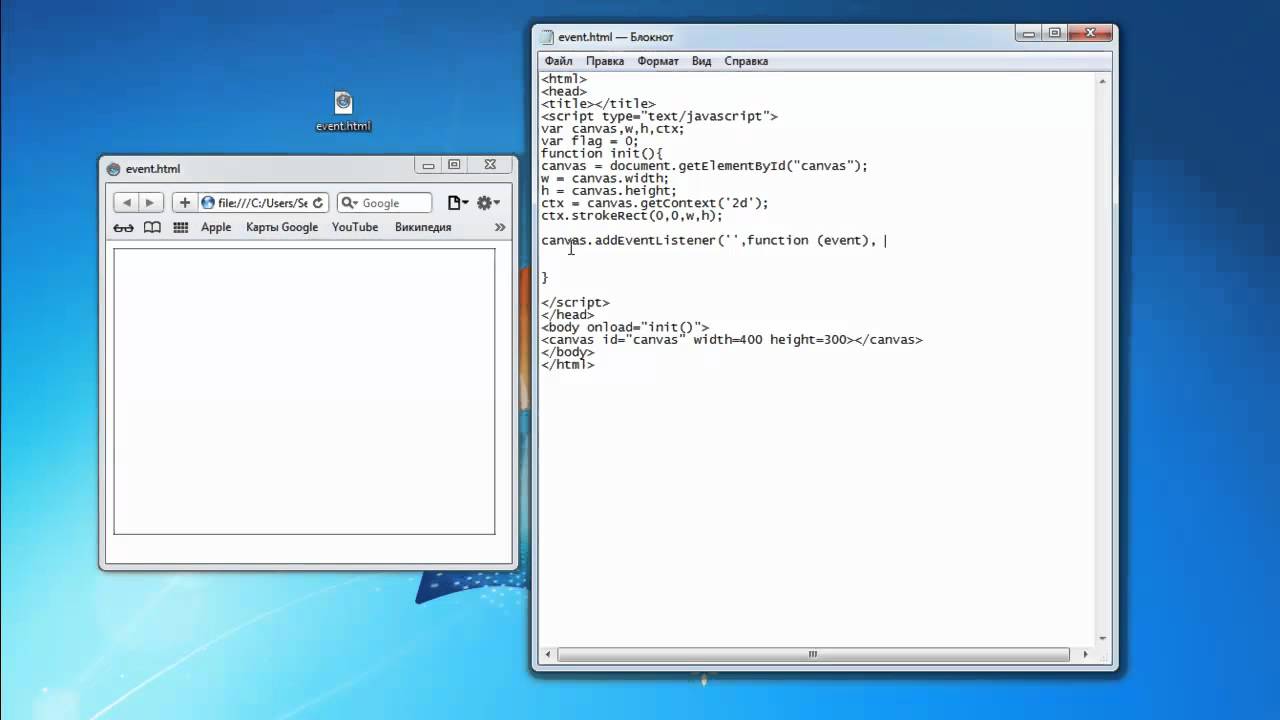
Task: Expand hidden bookmarks chevron
Action: click(x=500, y=227)
